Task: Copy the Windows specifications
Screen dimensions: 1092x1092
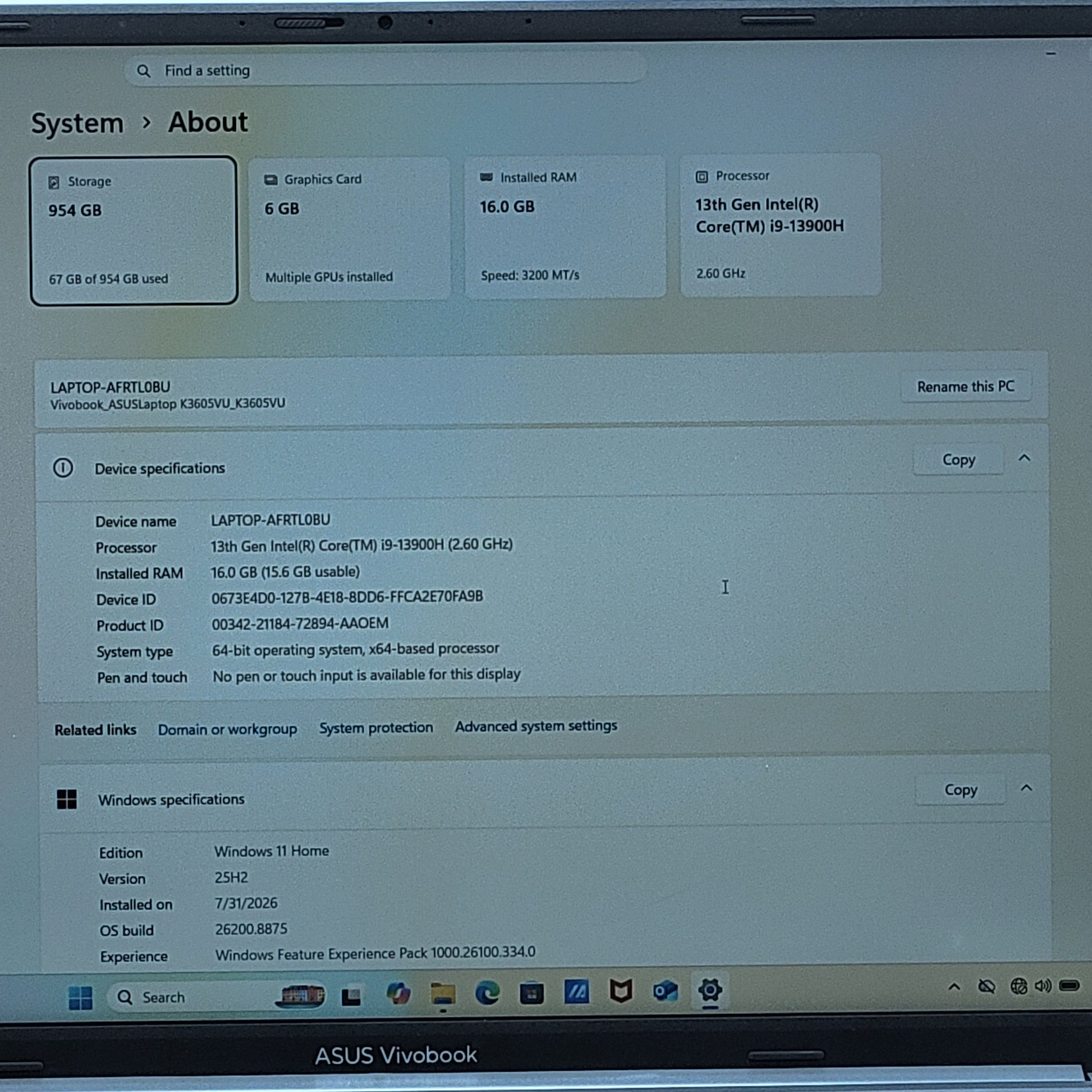Action: point(961,790)
